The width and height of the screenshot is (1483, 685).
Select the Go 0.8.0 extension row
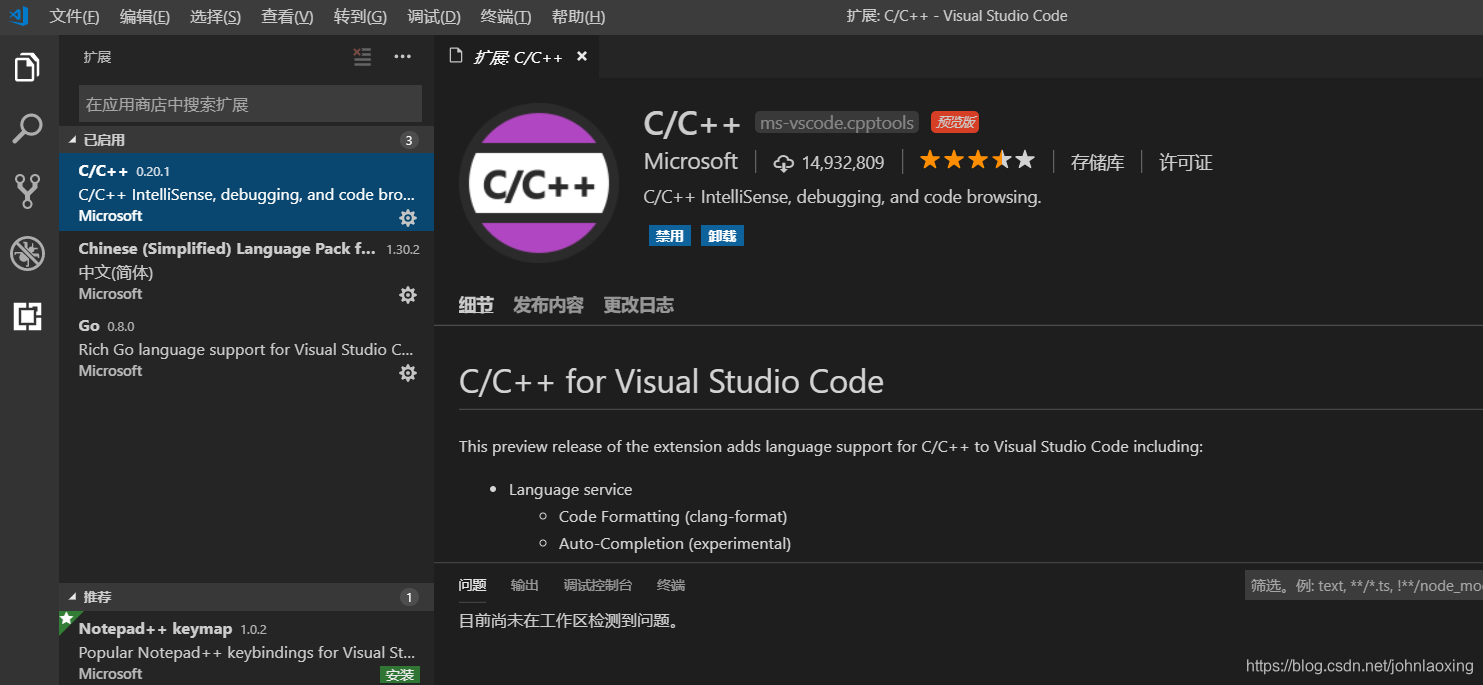tap(246, 348)
